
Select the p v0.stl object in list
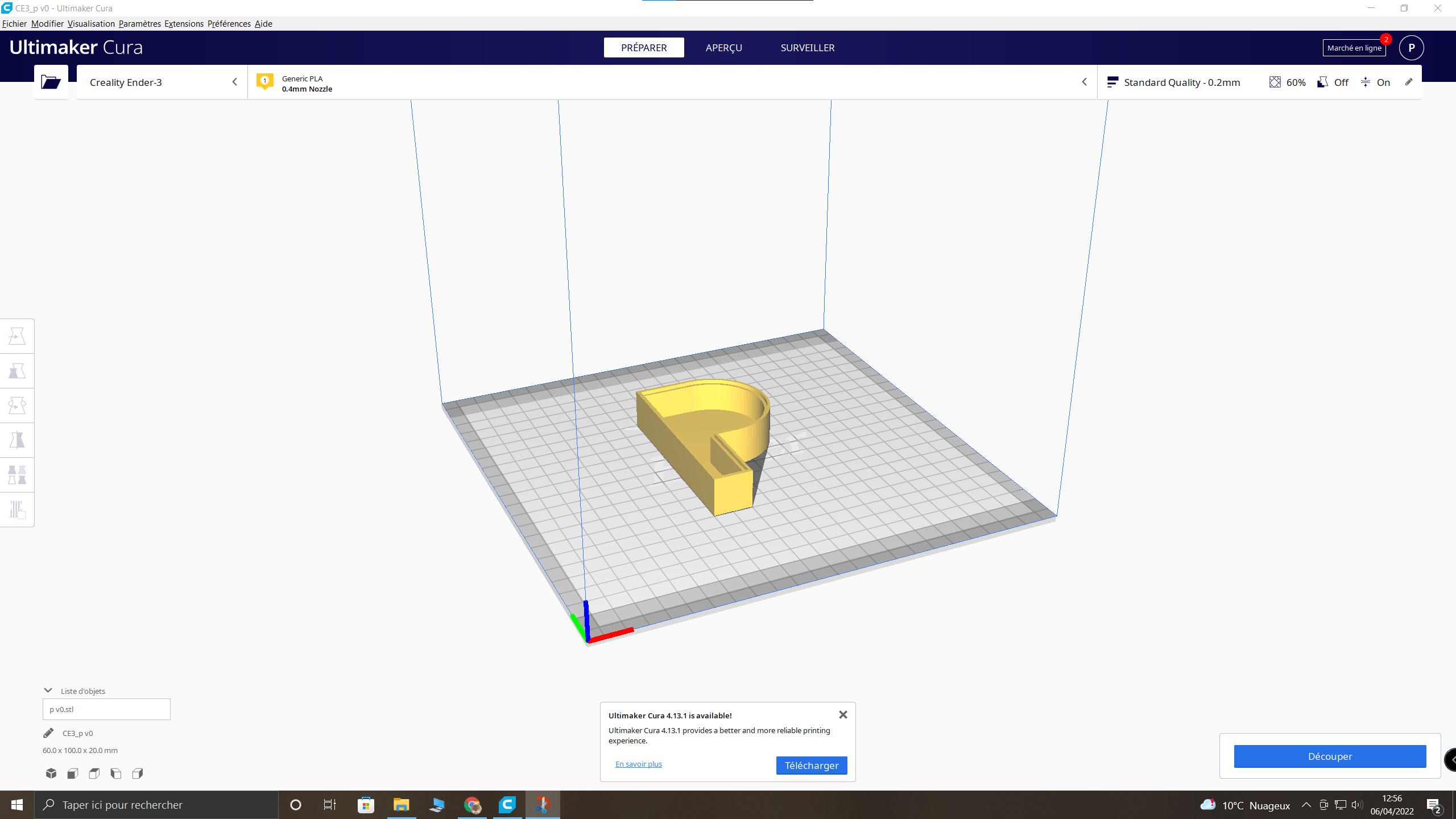[x=106, y=709]
